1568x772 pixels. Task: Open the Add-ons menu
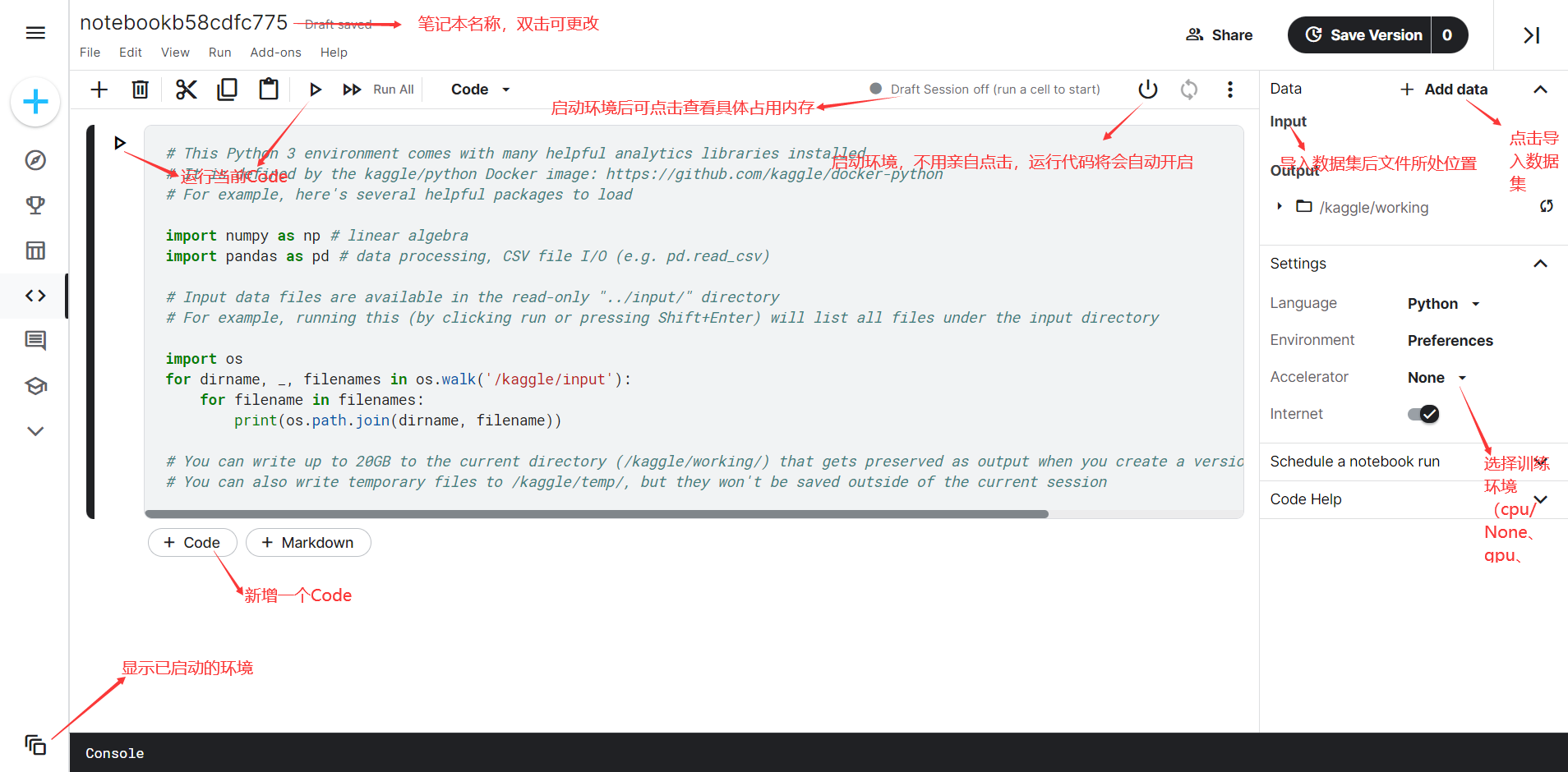click(x=275, y=52)
